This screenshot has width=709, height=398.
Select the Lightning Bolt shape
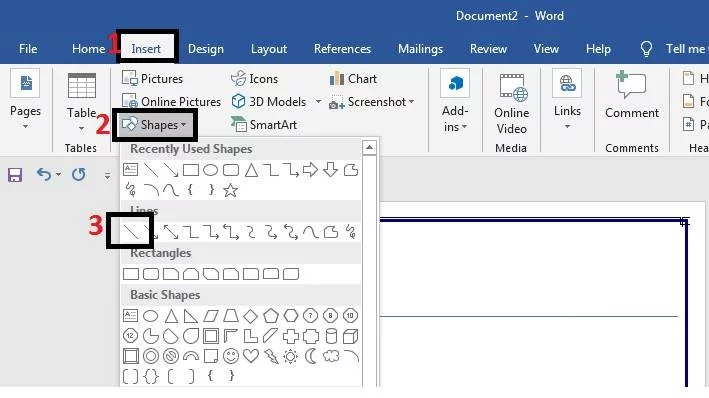click(x=271, y=356)
